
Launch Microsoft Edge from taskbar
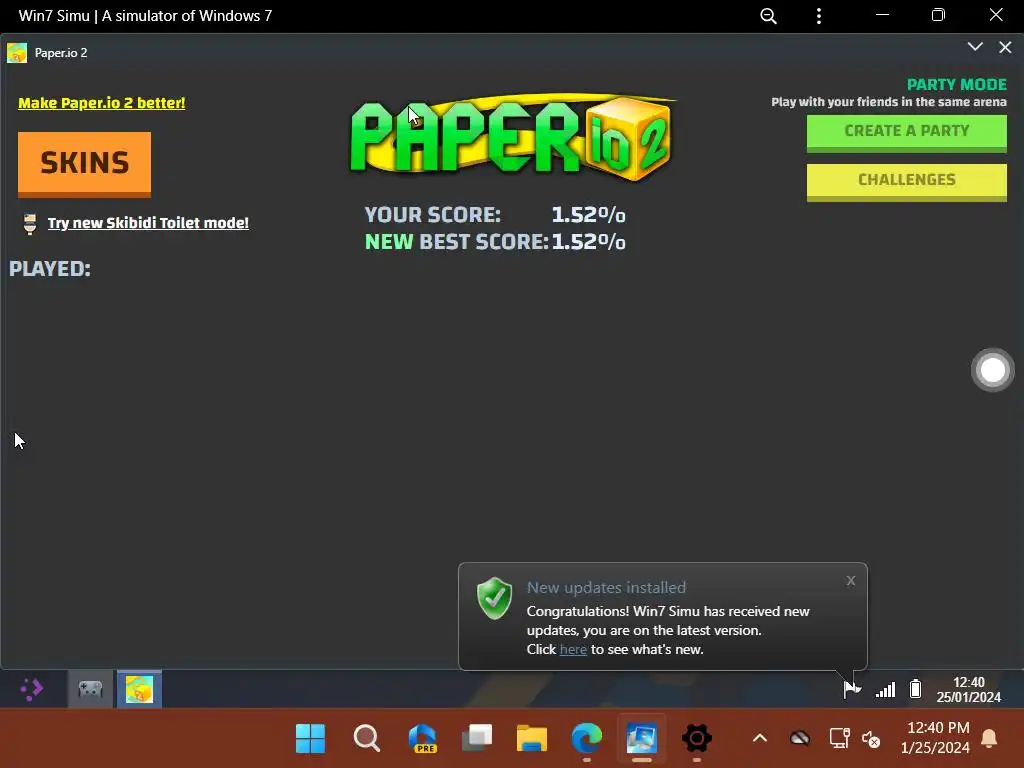[586, 739]
